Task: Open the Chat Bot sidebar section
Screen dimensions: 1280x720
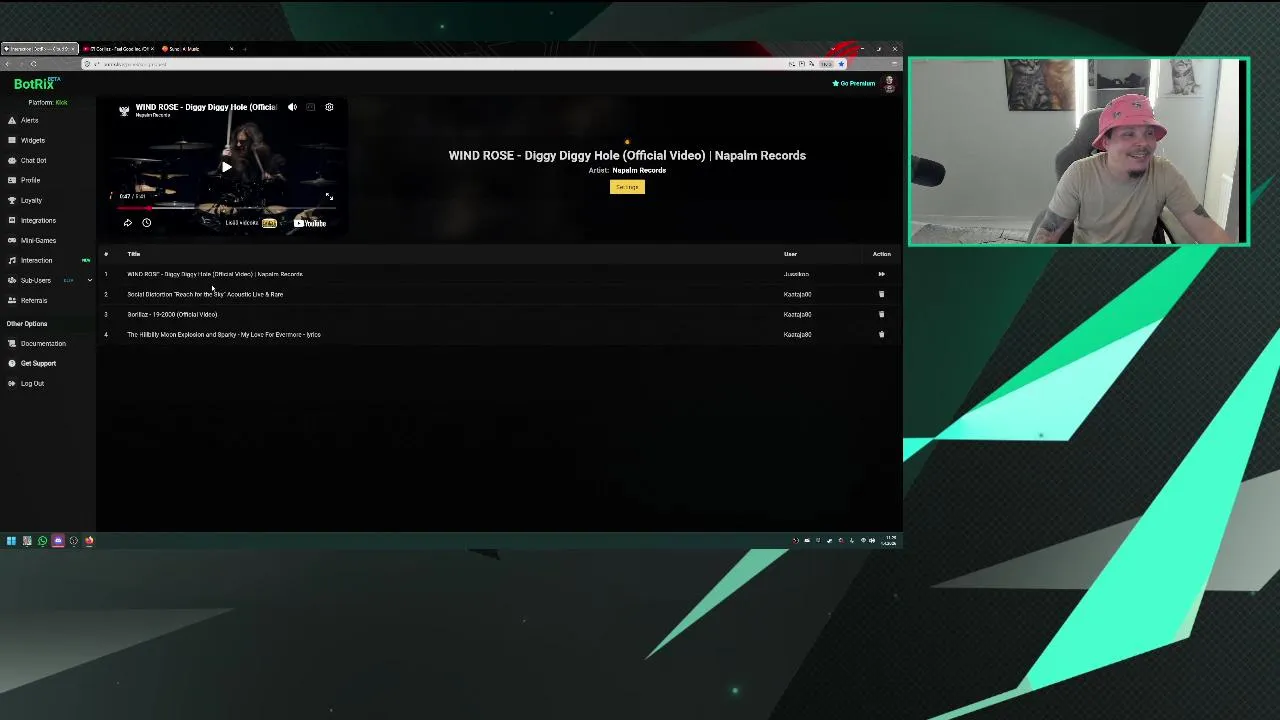Action: (x=33, y=160)
